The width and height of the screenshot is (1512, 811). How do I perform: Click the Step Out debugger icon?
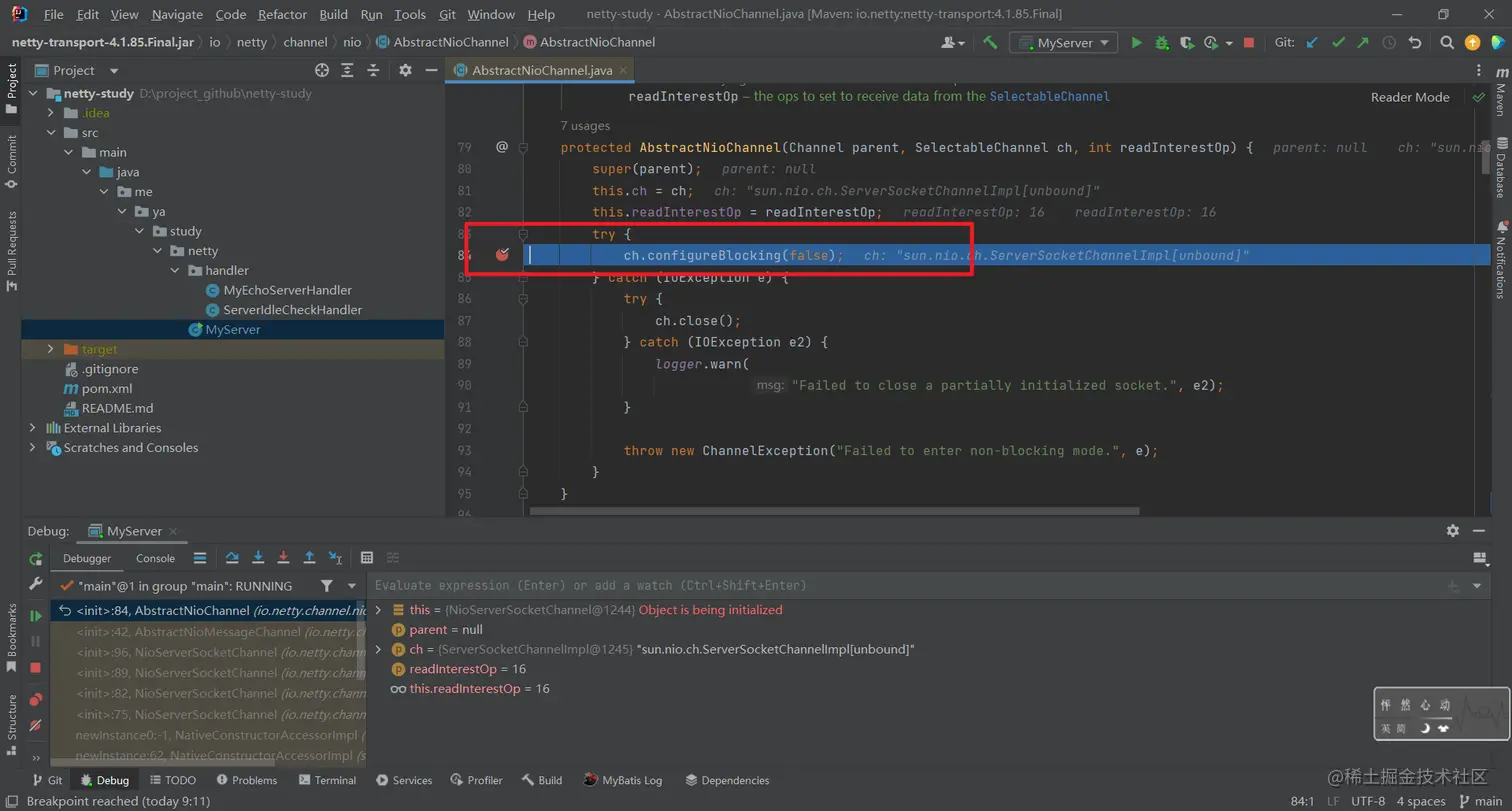[x=309, y=558]
